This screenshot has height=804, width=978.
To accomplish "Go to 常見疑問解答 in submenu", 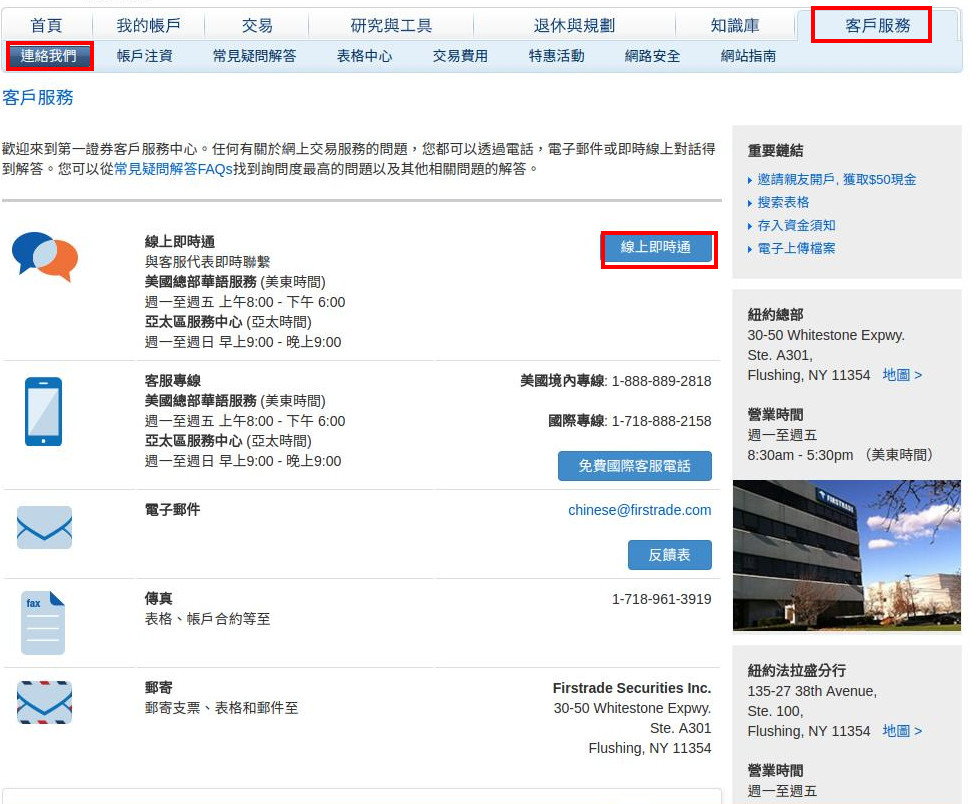I will coord(254,56).
